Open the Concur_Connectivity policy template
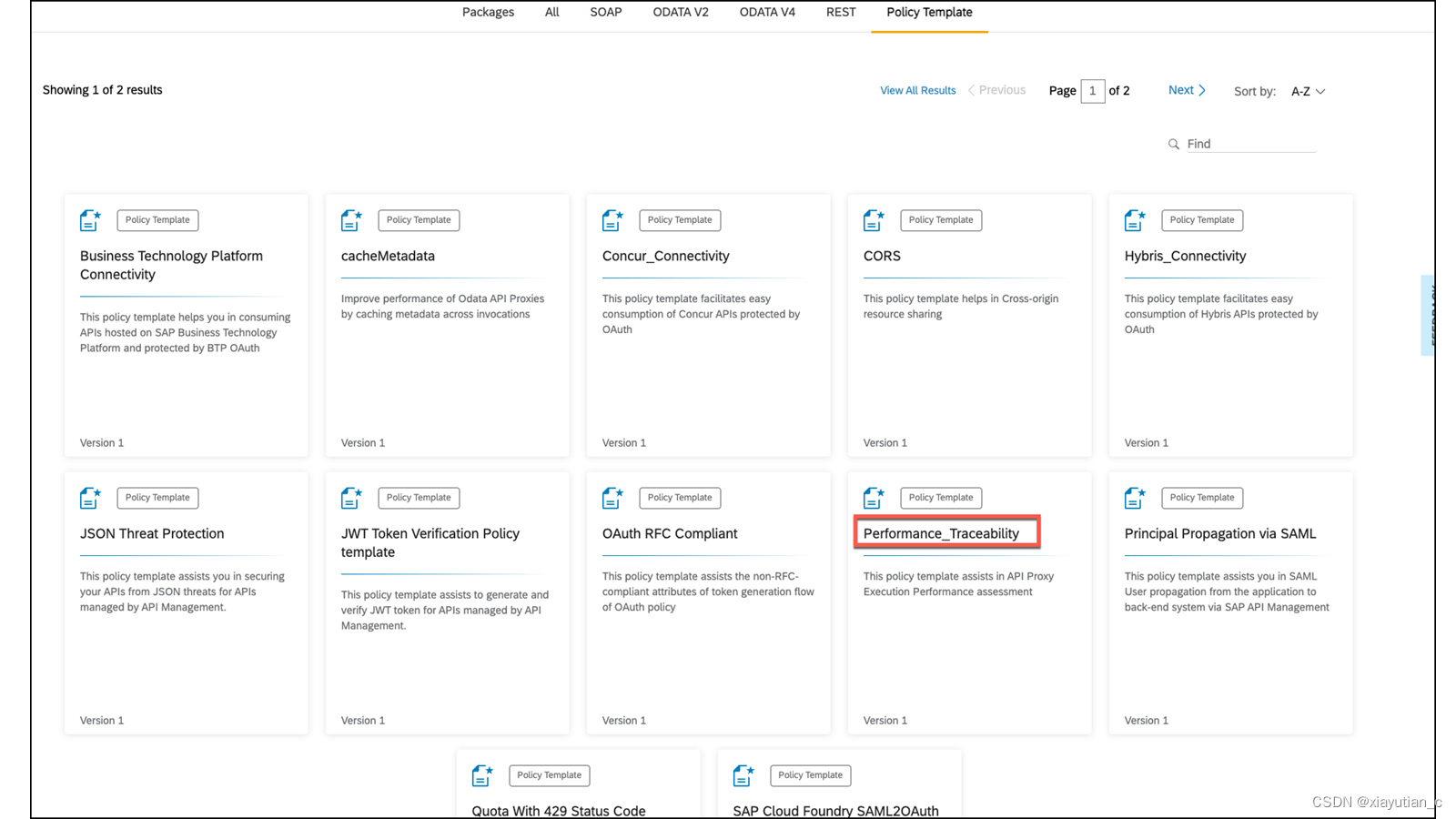The height and width of the screenshot is (819, 1456). [665, 256]
